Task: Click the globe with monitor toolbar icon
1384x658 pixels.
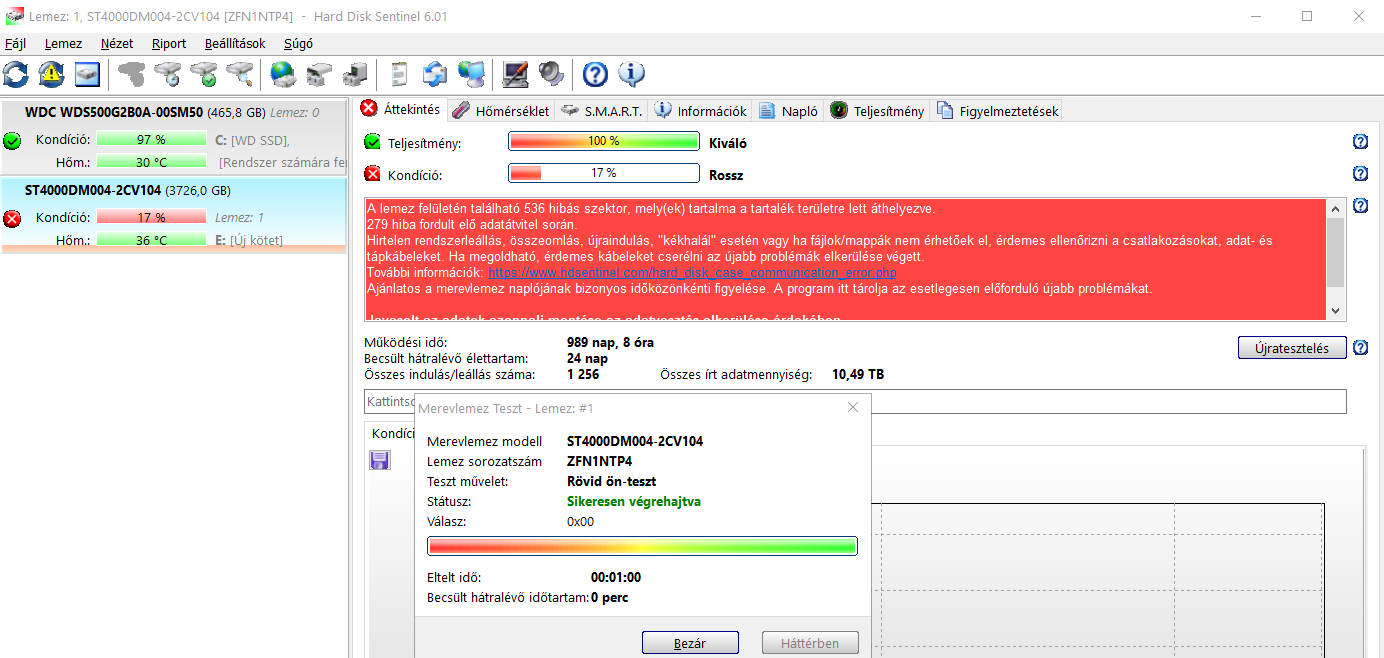Action: [471, 74]
